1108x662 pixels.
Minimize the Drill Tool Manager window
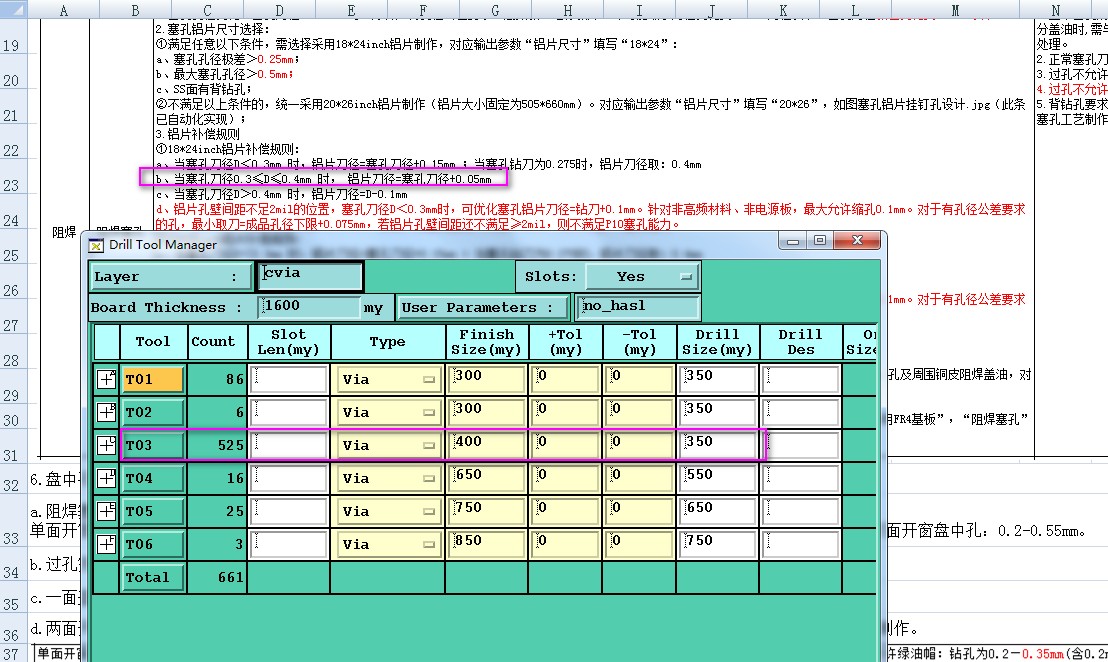point(793,241)
